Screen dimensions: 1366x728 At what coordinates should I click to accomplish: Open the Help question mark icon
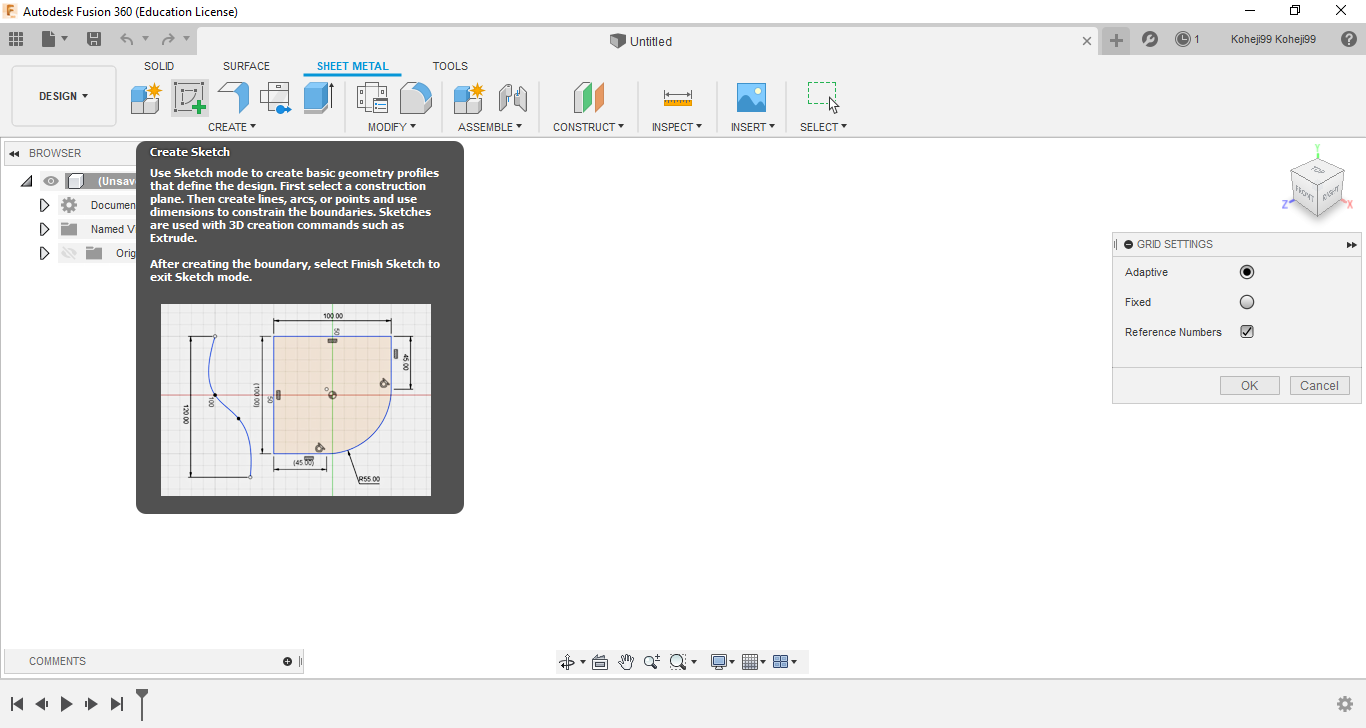1349,39
